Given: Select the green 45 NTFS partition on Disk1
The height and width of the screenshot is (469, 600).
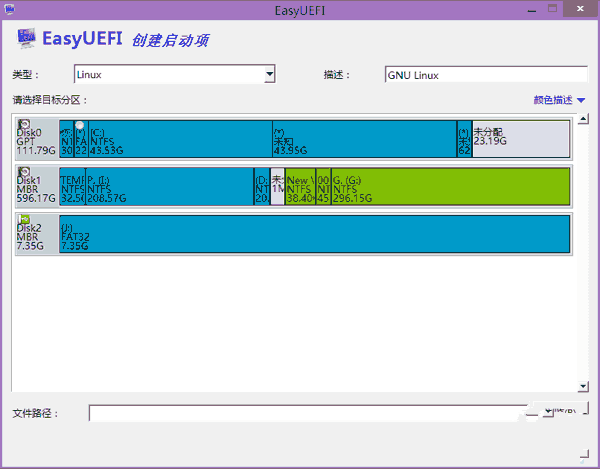Looking at the screenshot, I should 323,187.
